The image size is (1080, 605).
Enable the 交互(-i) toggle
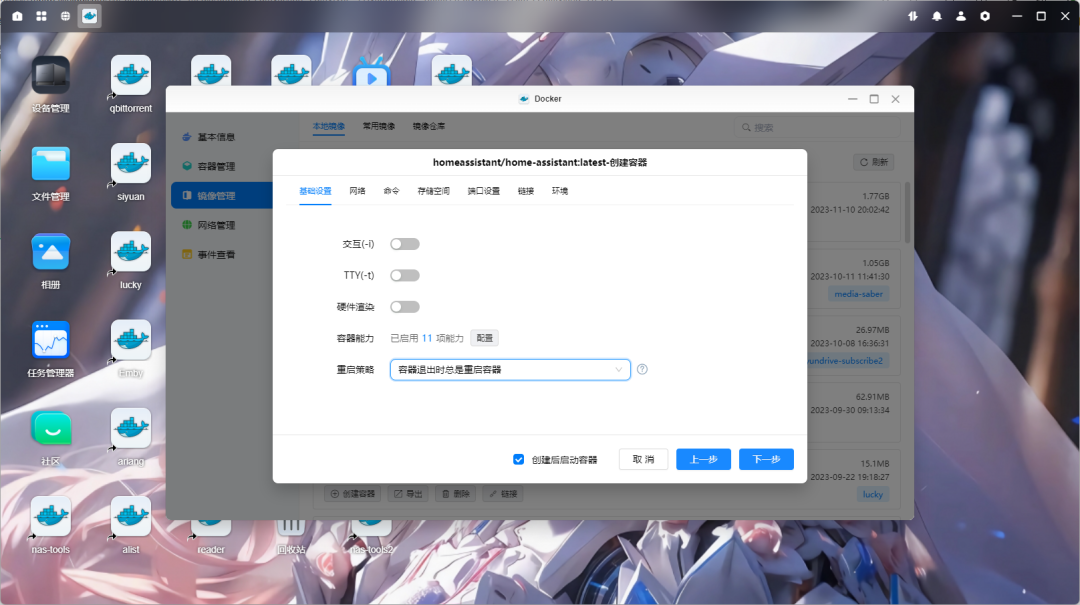[405, 243]
